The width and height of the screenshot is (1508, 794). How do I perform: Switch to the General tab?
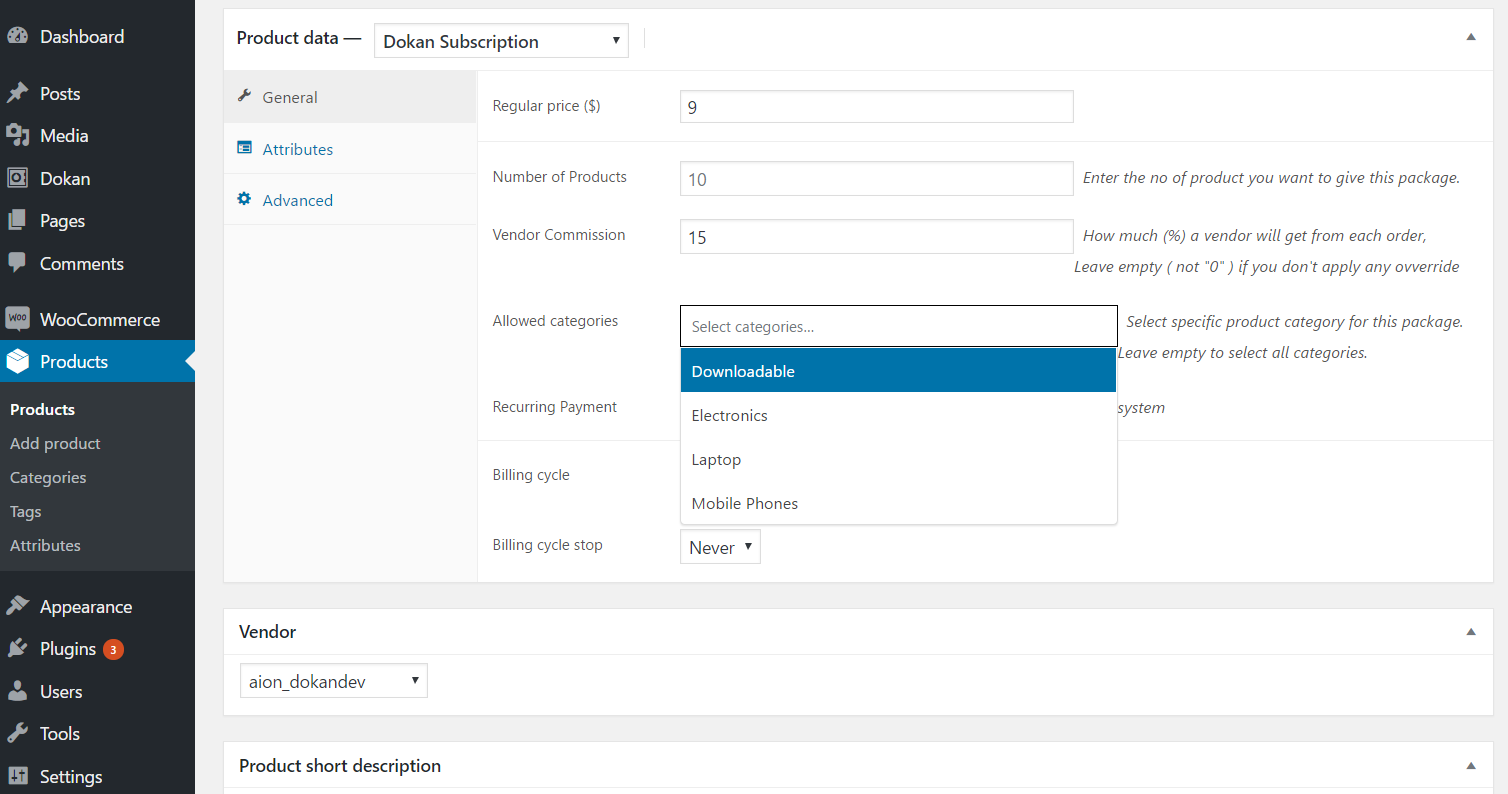pos(350,97)
